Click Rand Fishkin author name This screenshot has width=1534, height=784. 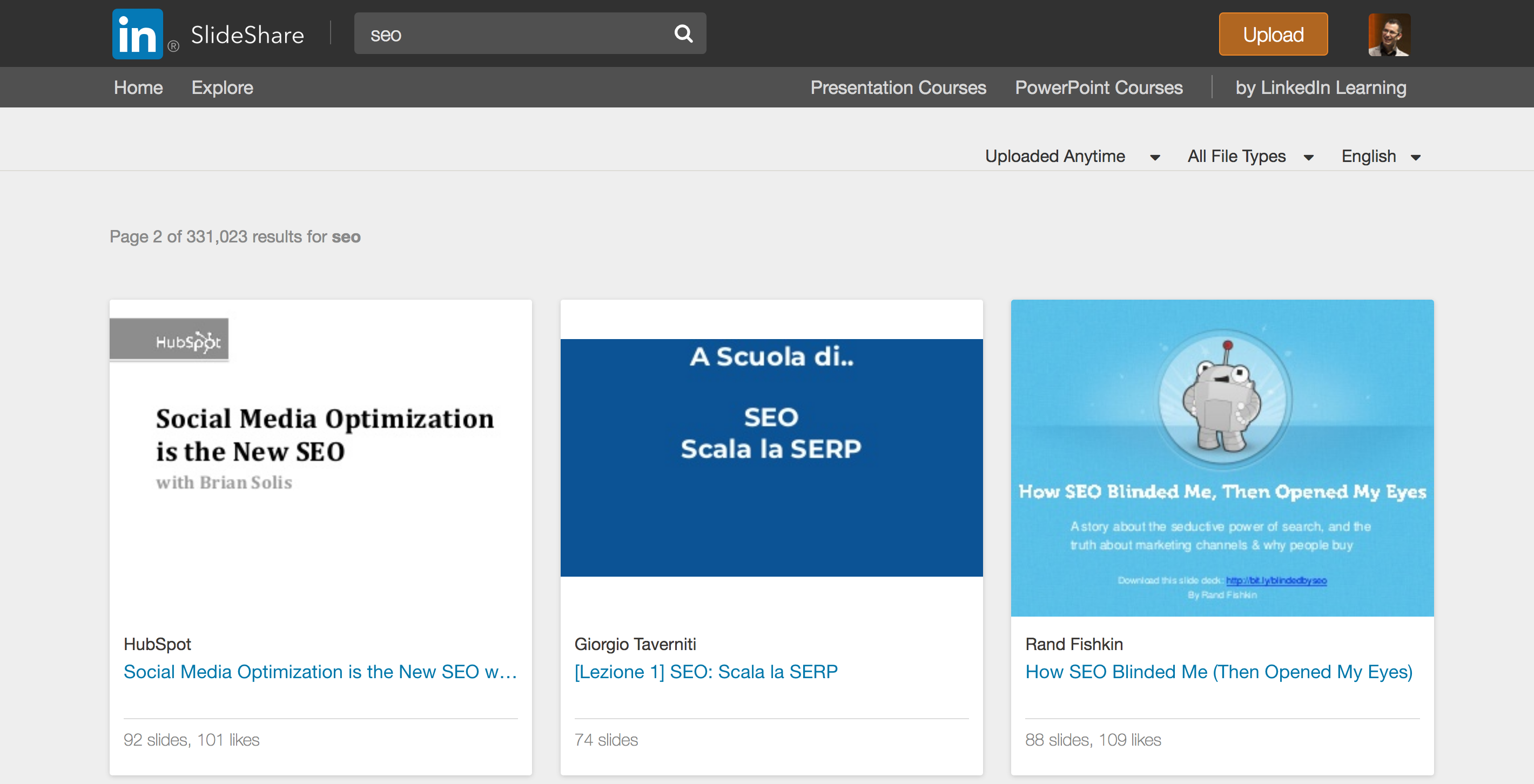click(x=1074, y=644)
